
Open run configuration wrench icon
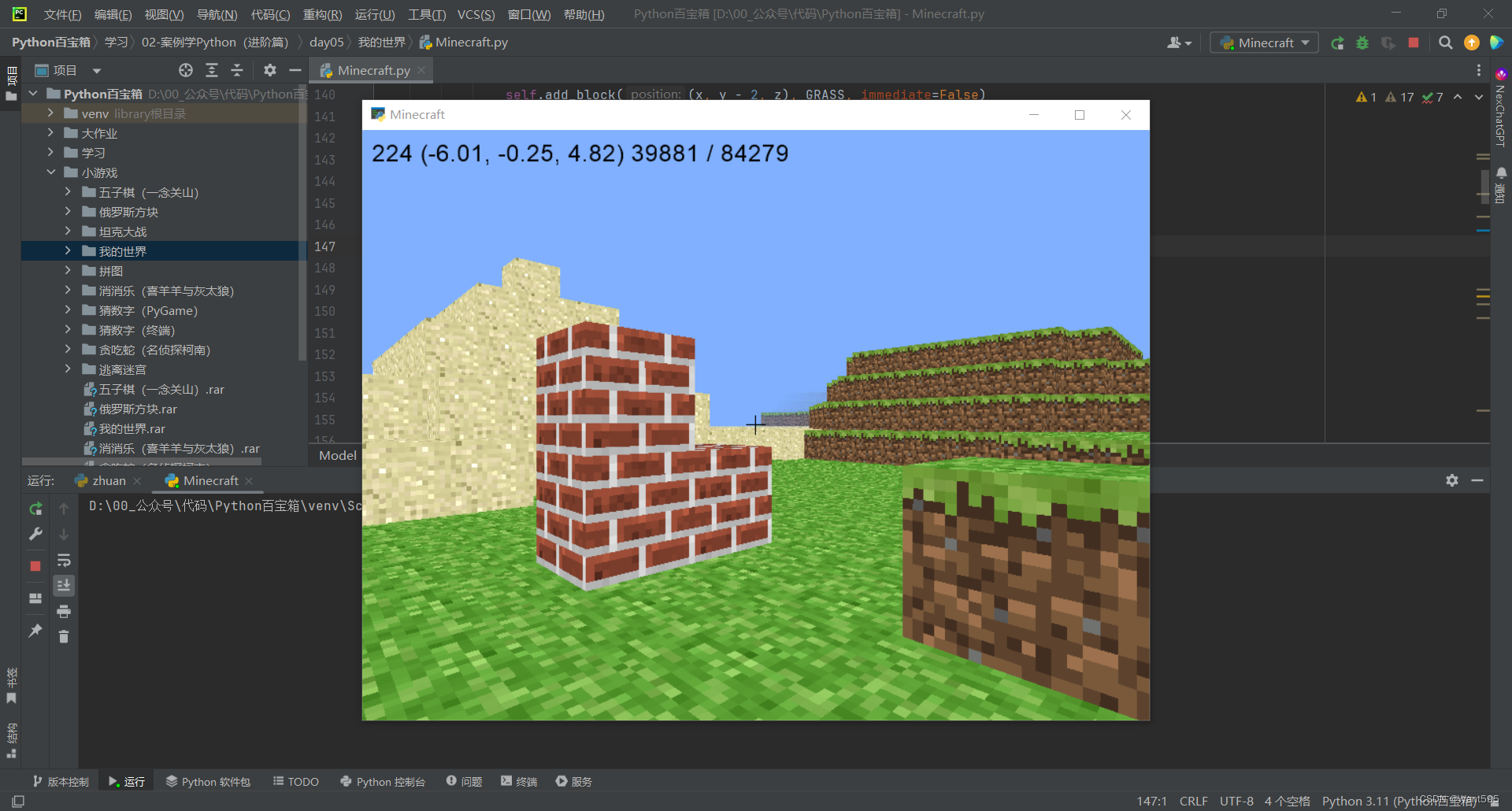[35, 535]
